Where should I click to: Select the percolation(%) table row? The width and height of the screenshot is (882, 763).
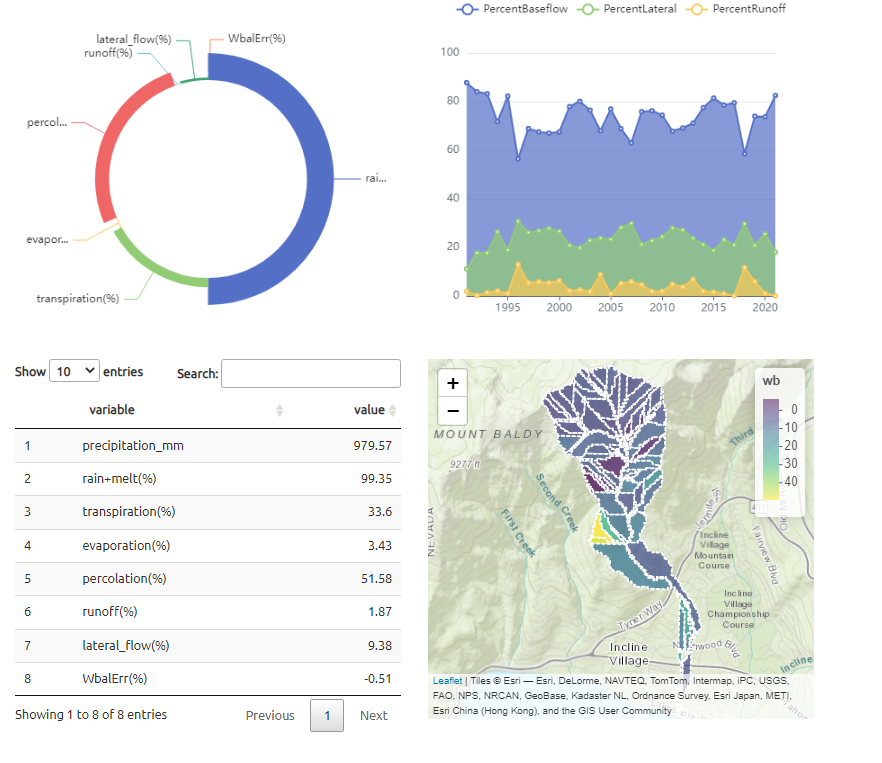pyautogui.click(x=208, y=579)
